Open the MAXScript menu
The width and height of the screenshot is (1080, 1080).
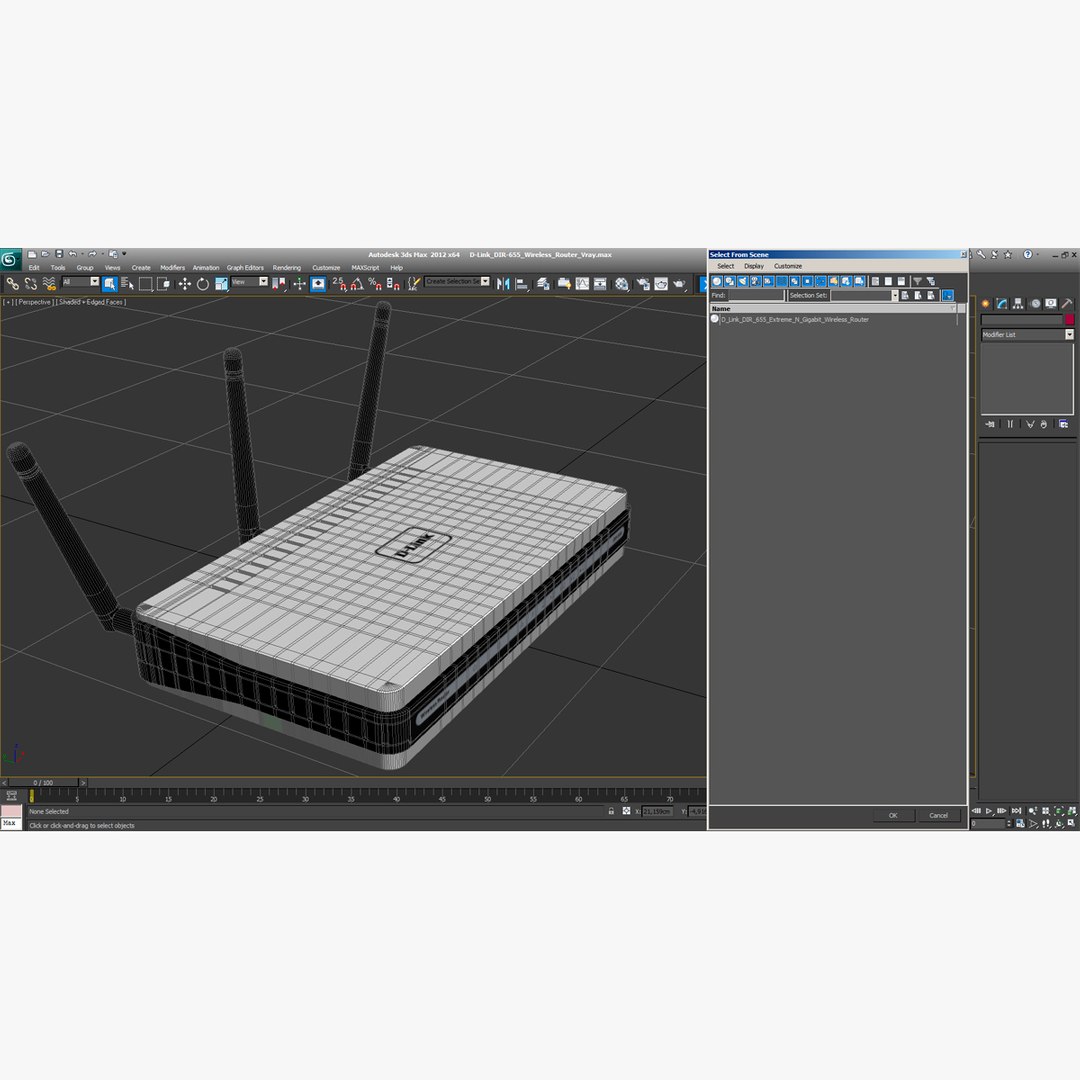tap(365, 268)
